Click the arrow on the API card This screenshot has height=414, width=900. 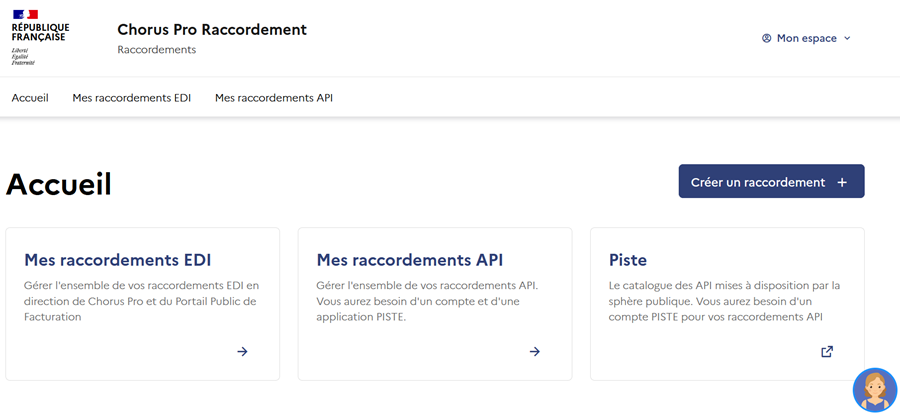point(535,351)
